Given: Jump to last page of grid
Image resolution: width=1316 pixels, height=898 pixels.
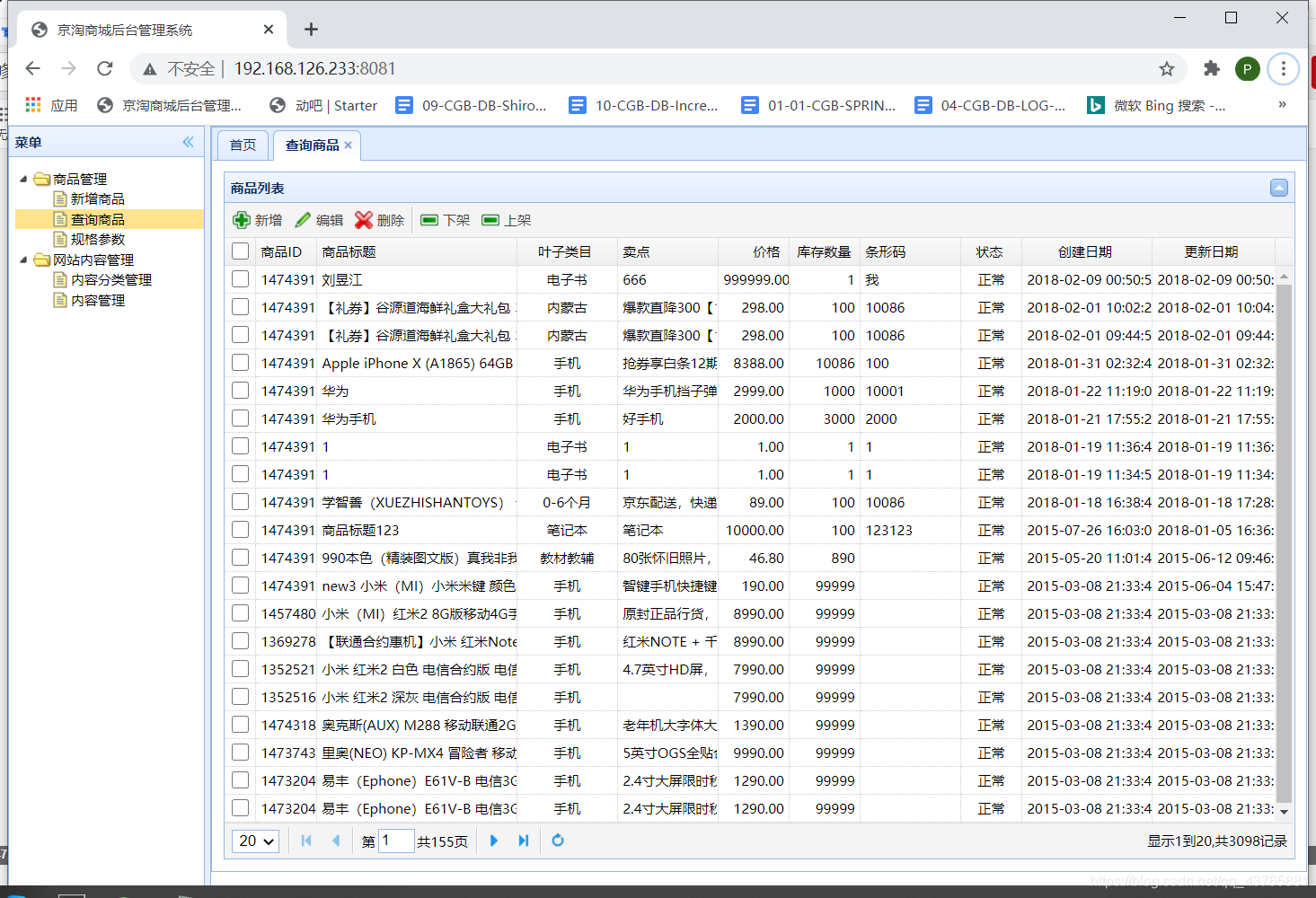Looking at the screenshot, I should [524, 841].
